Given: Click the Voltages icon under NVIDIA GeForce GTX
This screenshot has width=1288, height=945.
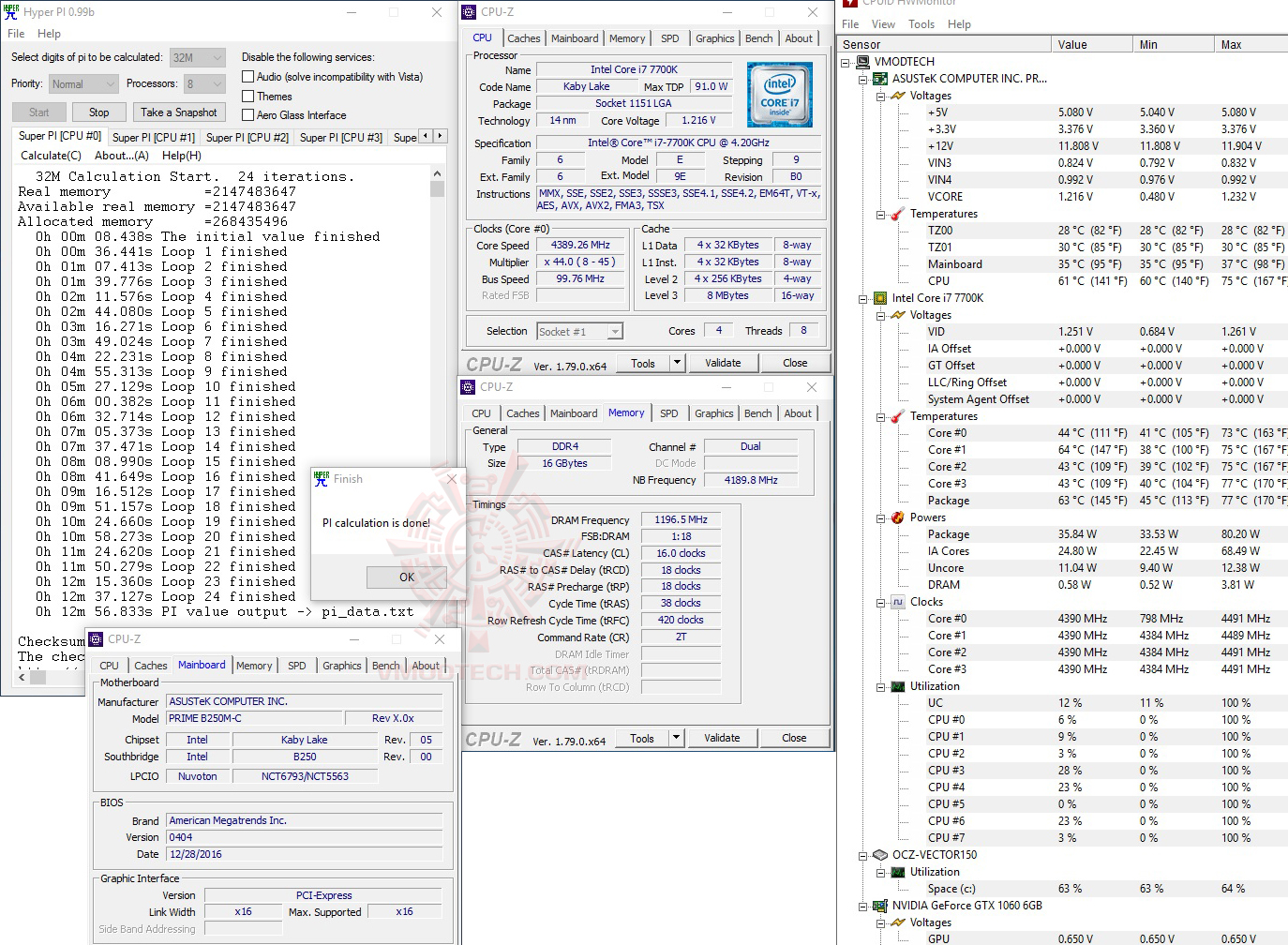Looking at the screenshot, I should (898, 922).
